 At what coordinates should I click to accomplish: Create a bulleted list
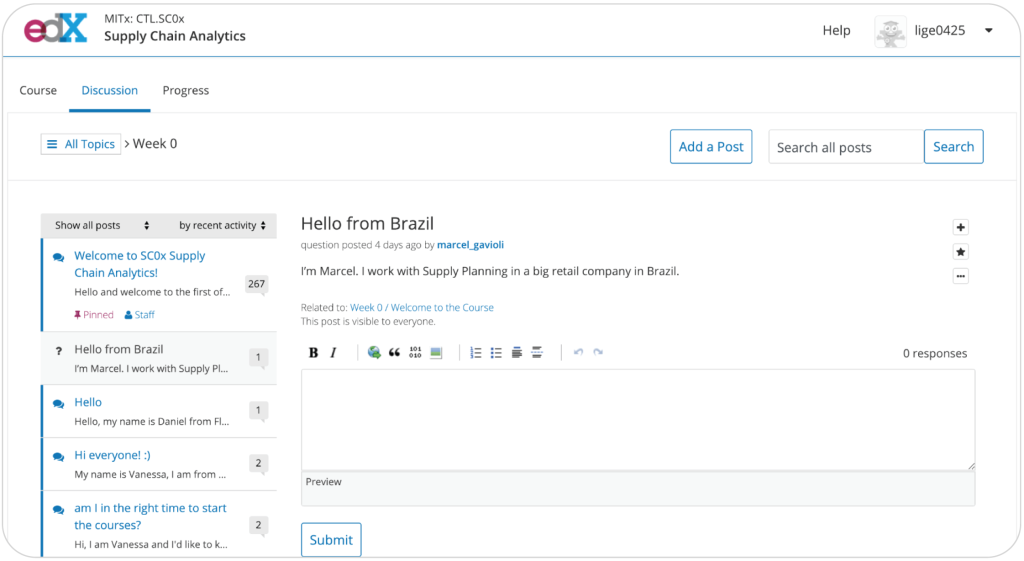click(496, 353)
